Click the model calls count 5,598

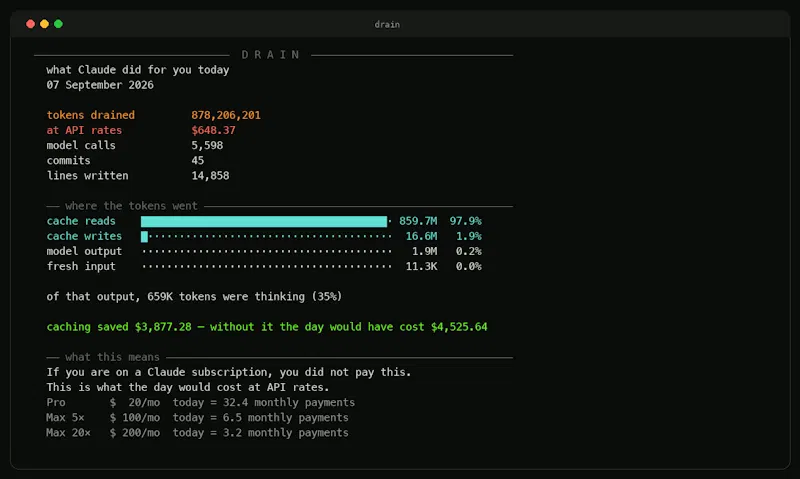207,145
